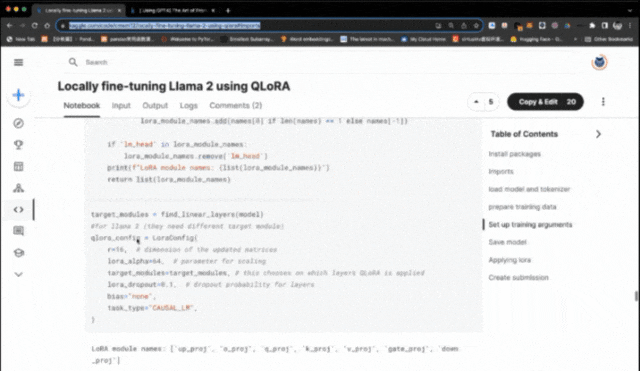Click the page scrollbar thumb
640x371 pixels.
point(636,296)
